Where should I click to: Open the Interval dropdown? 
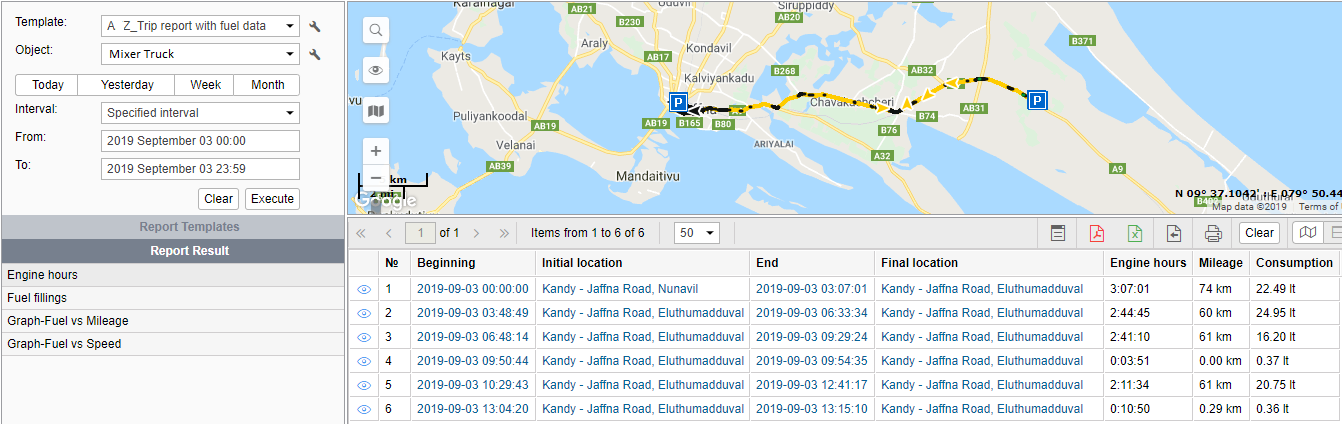[x=200, y=113]
